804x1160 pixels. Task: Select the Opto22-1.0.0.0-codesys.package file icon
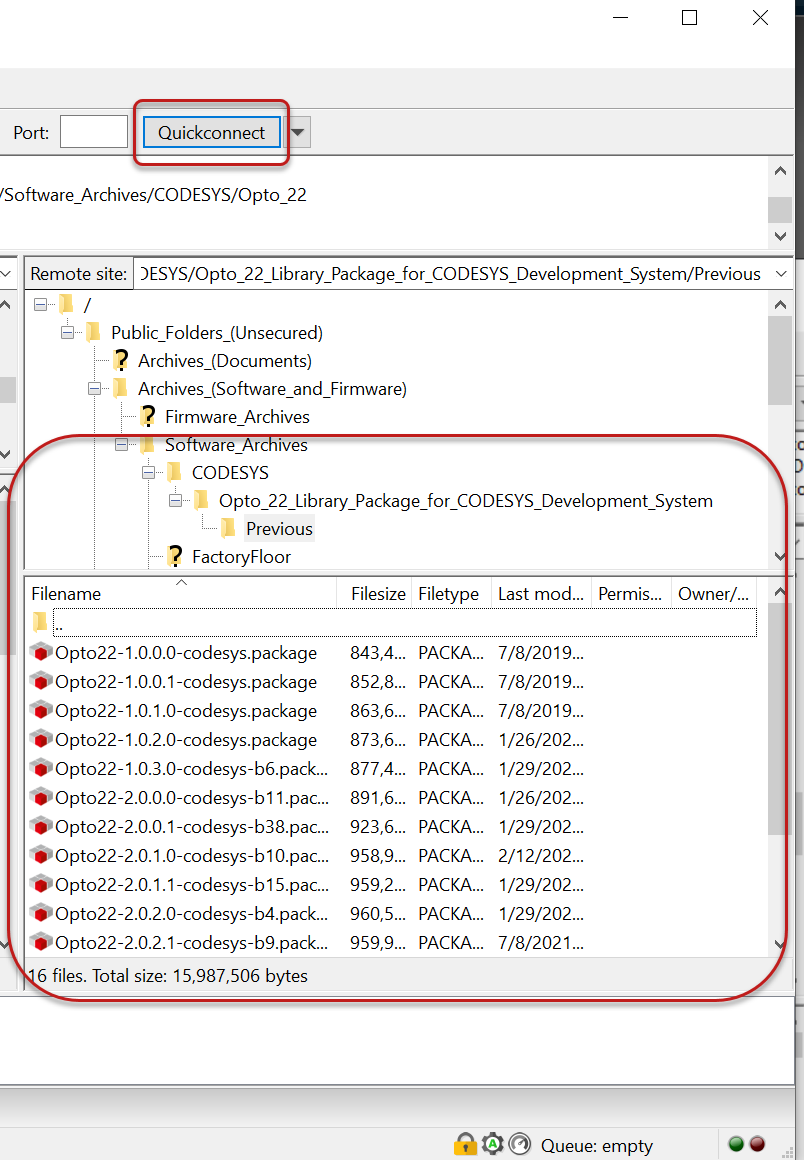pos(41,653)
